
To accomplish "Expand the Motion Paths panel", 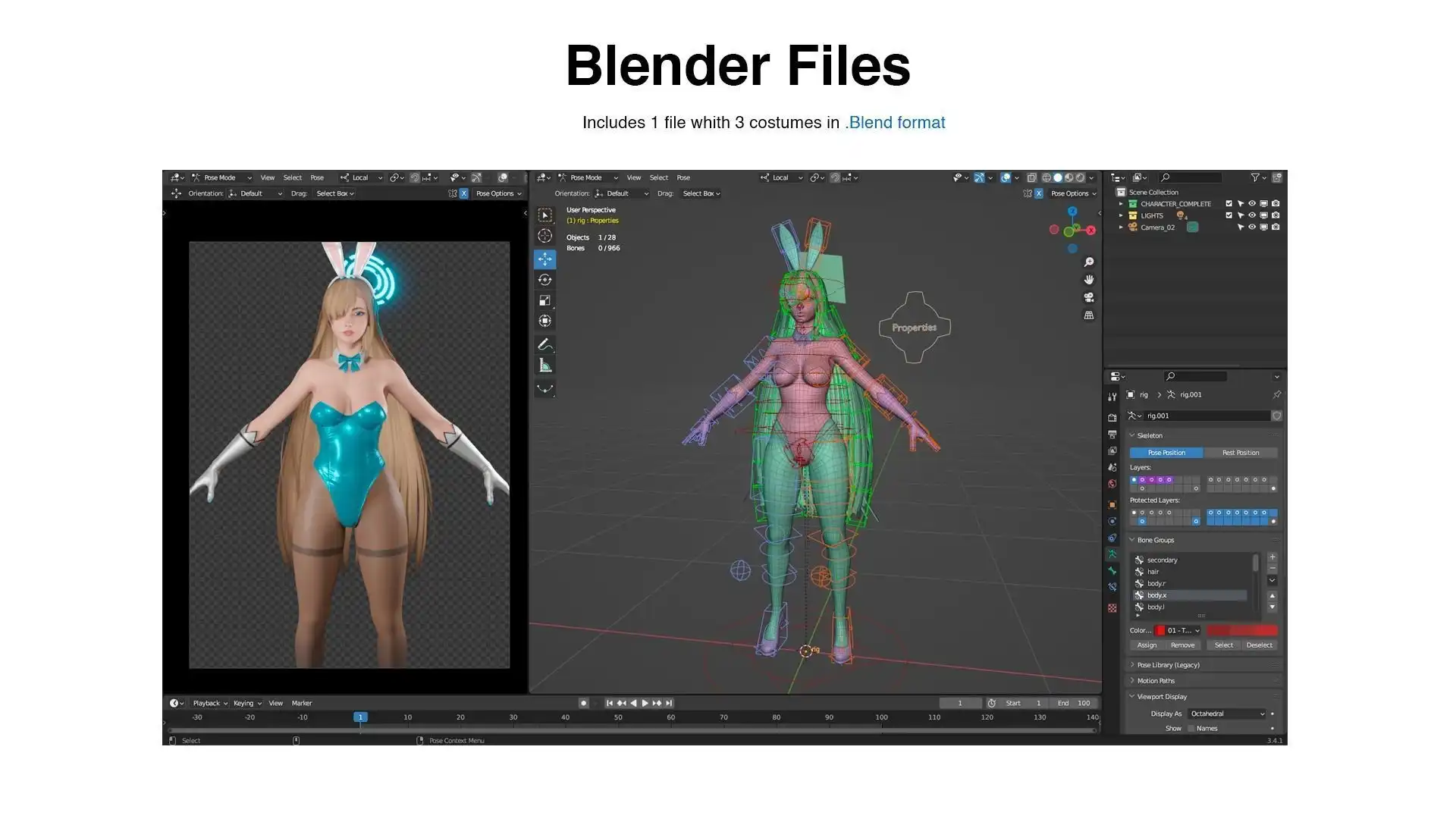I will [1156, 681].
